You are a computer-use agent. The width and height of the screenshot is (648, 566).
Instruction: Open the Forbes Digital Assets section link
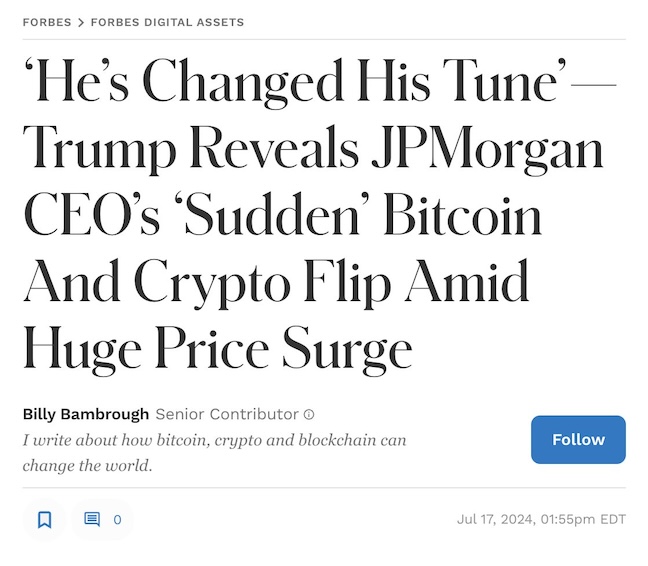[x=167, y=22]
